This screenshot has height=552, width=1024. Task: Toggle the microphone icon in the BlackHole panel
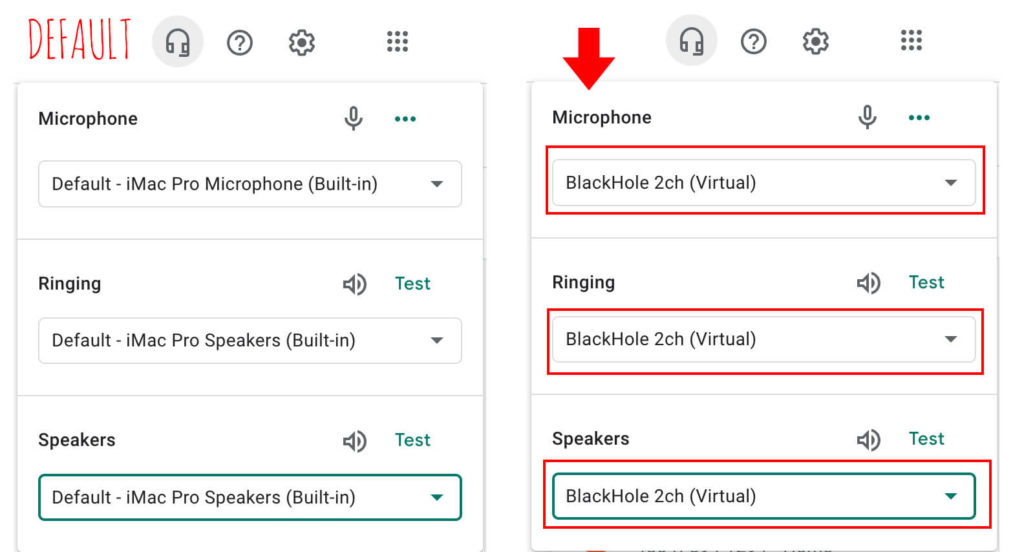point(867,117)
